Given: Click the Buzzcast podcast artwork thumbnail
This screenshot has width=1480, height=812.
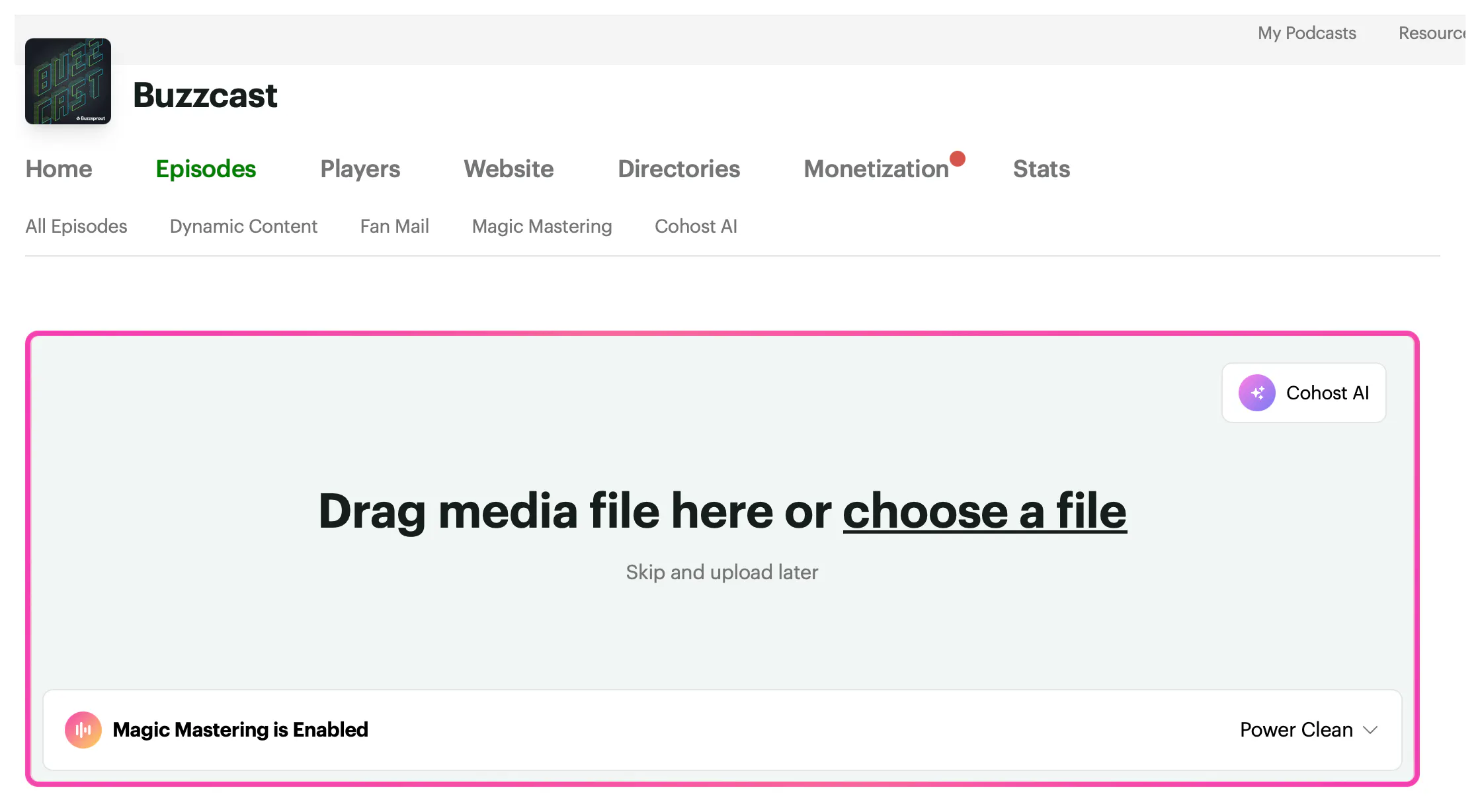Looking at the screenshot, I should point(68,81).
